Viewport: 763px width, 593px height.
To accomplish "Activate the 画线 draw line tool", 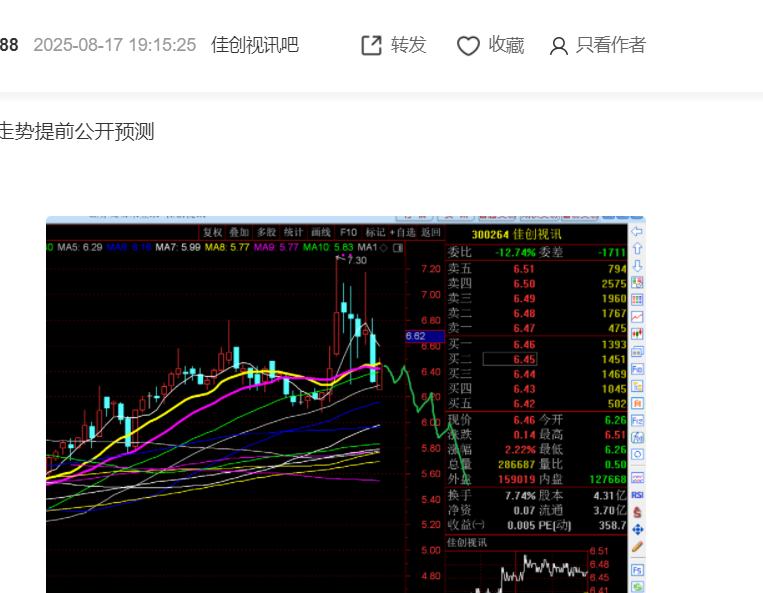I will click(321, 233).
